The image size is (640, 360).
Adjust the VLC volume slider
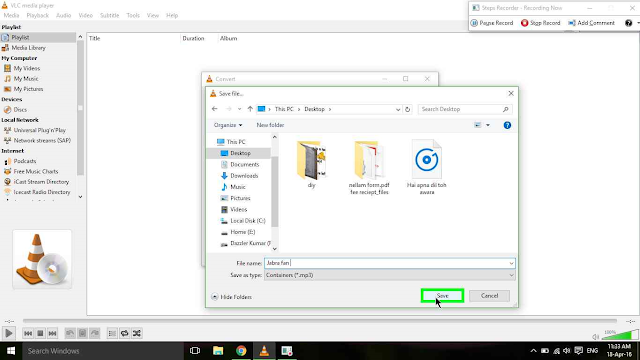[x=620, y=335]
